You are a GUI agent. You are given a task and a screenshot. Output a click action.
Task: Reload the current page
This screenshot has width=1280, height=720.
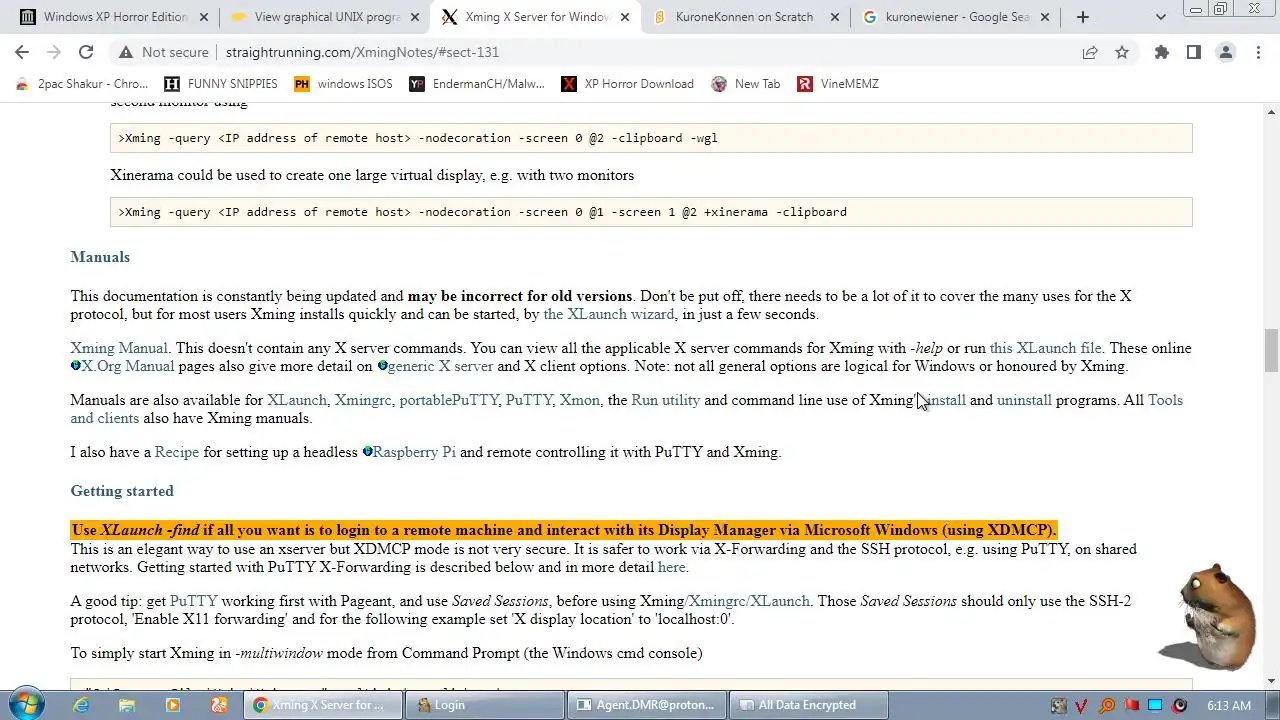[86, 52]
